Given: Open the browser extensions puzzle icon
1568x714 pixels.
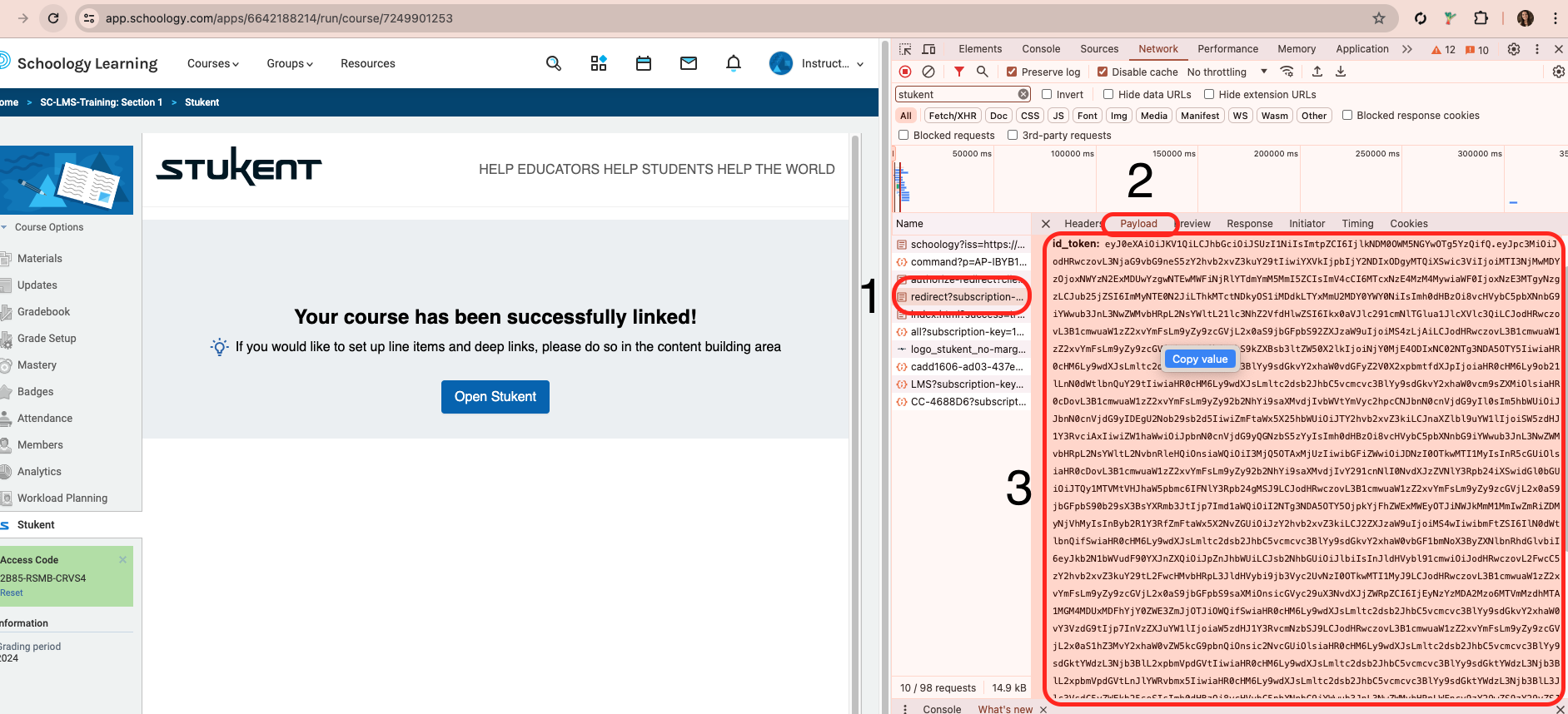Looking at the screenshot, I should coord(1481,18).
